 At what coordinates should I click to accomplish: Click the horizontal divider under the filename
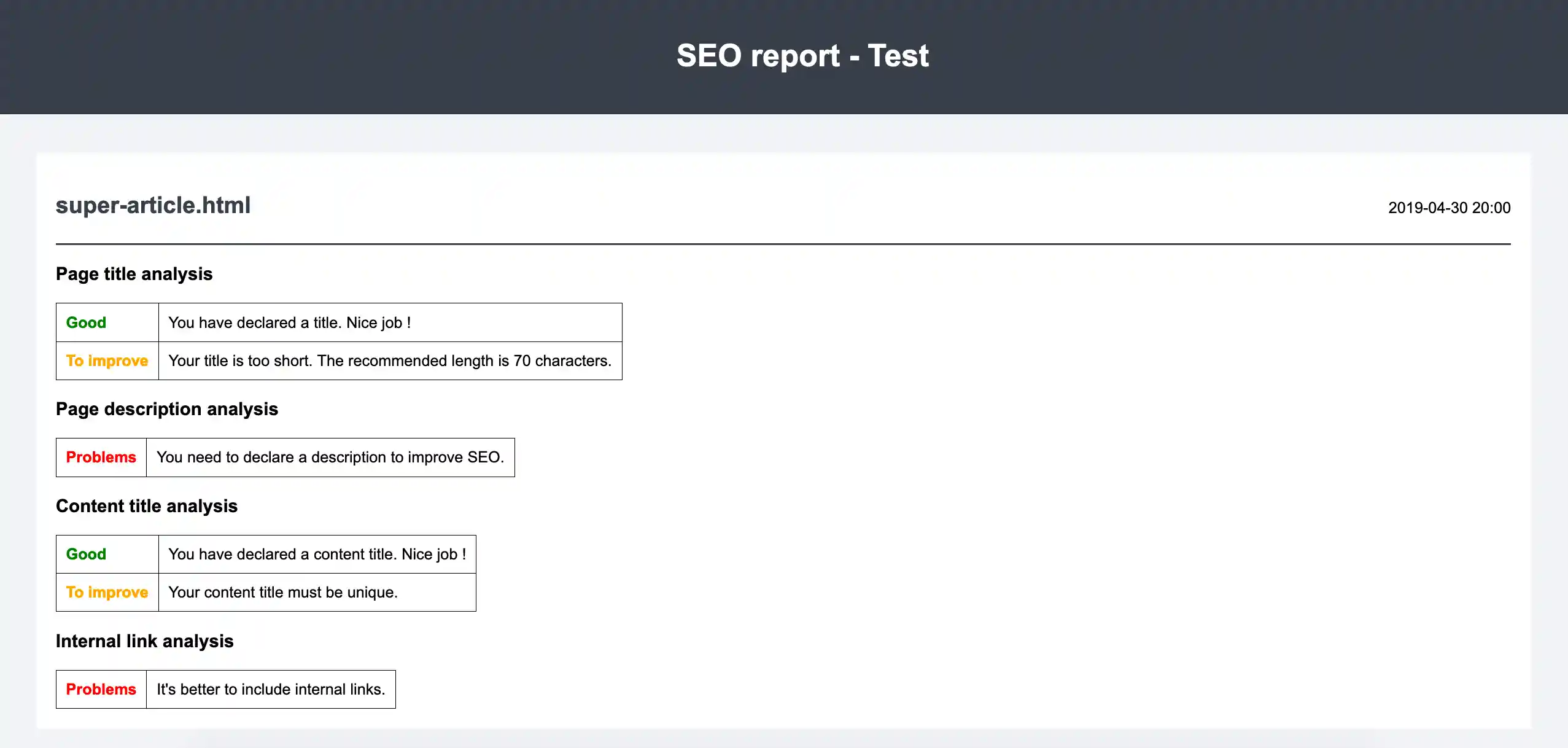(x=783, y=244)
